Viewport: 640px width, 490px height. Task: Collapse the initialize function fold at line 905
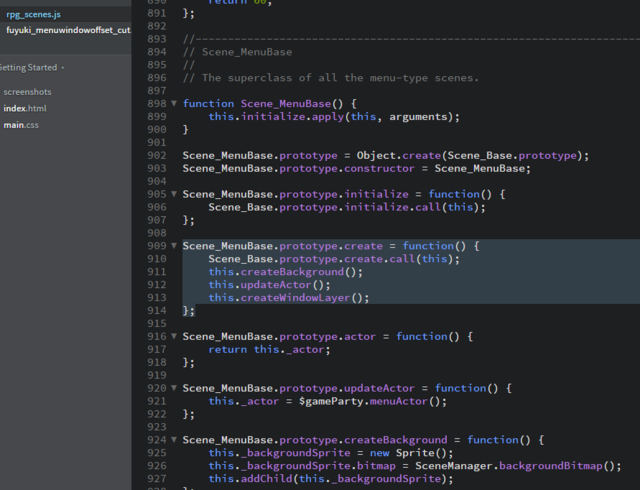pos(174,194)
